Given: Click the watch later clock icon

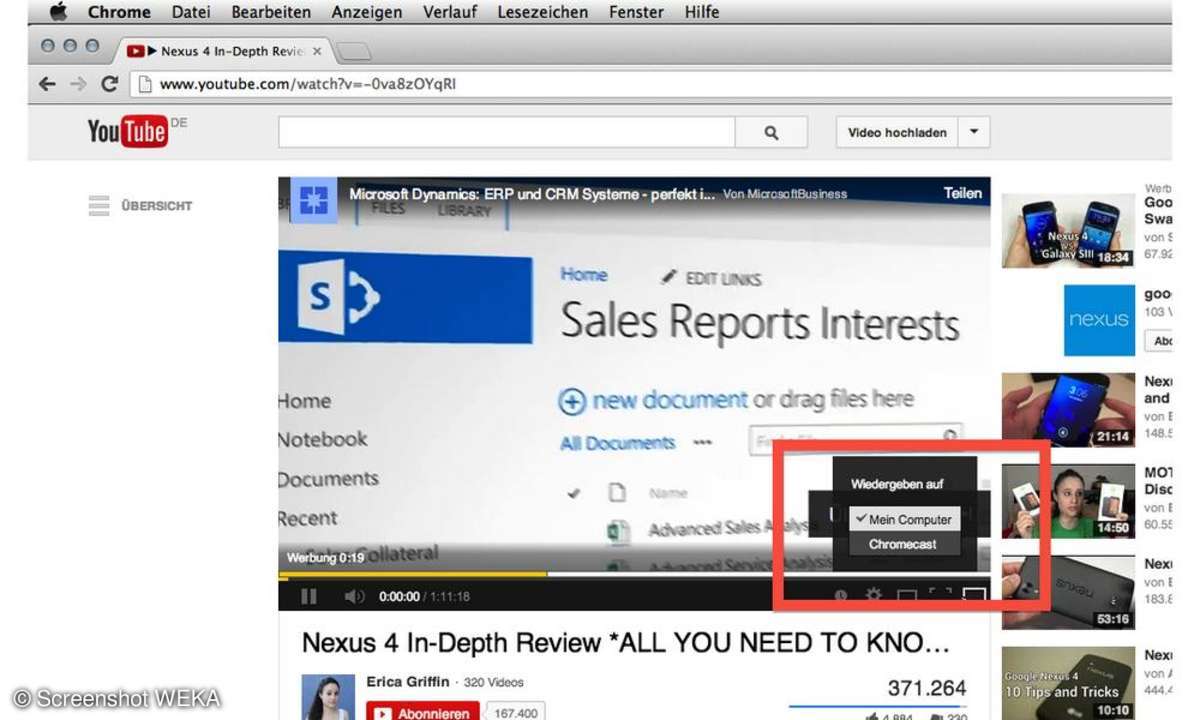Looking at the screenshot, I should click(841, 596).
